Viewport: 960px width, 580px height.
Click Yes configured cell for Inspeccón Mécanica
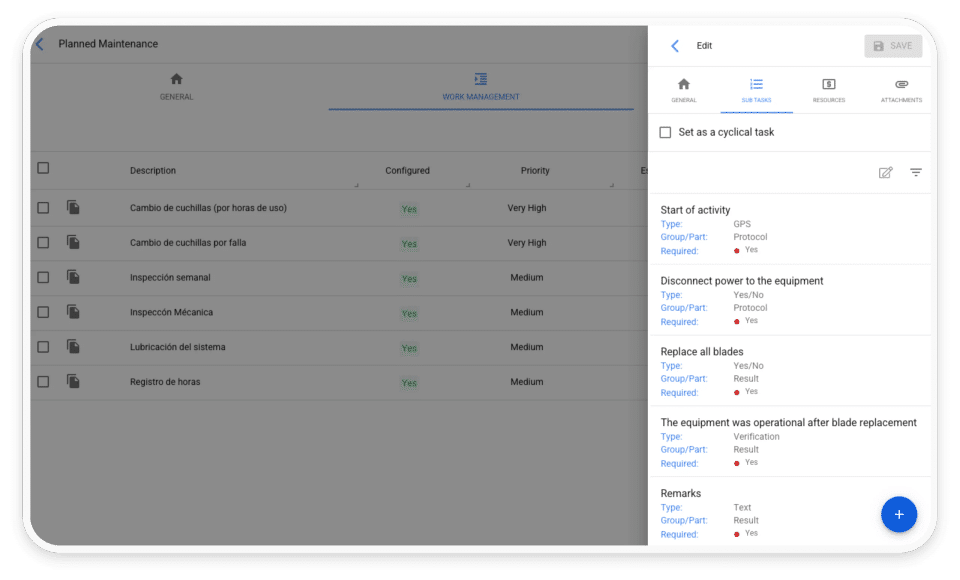coord(409,314)
